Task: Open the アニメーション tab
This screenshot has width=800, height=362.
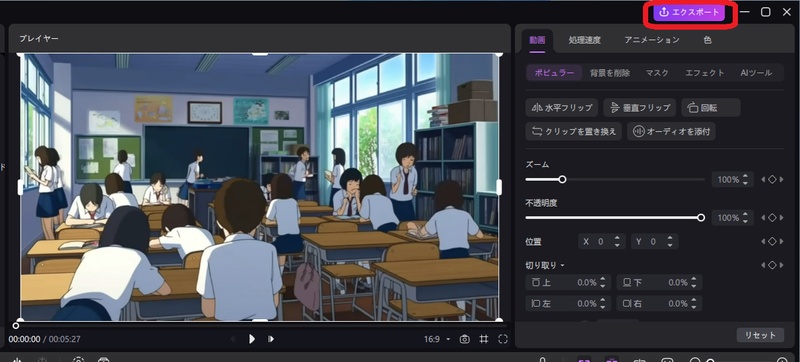Action: point(652,40)
